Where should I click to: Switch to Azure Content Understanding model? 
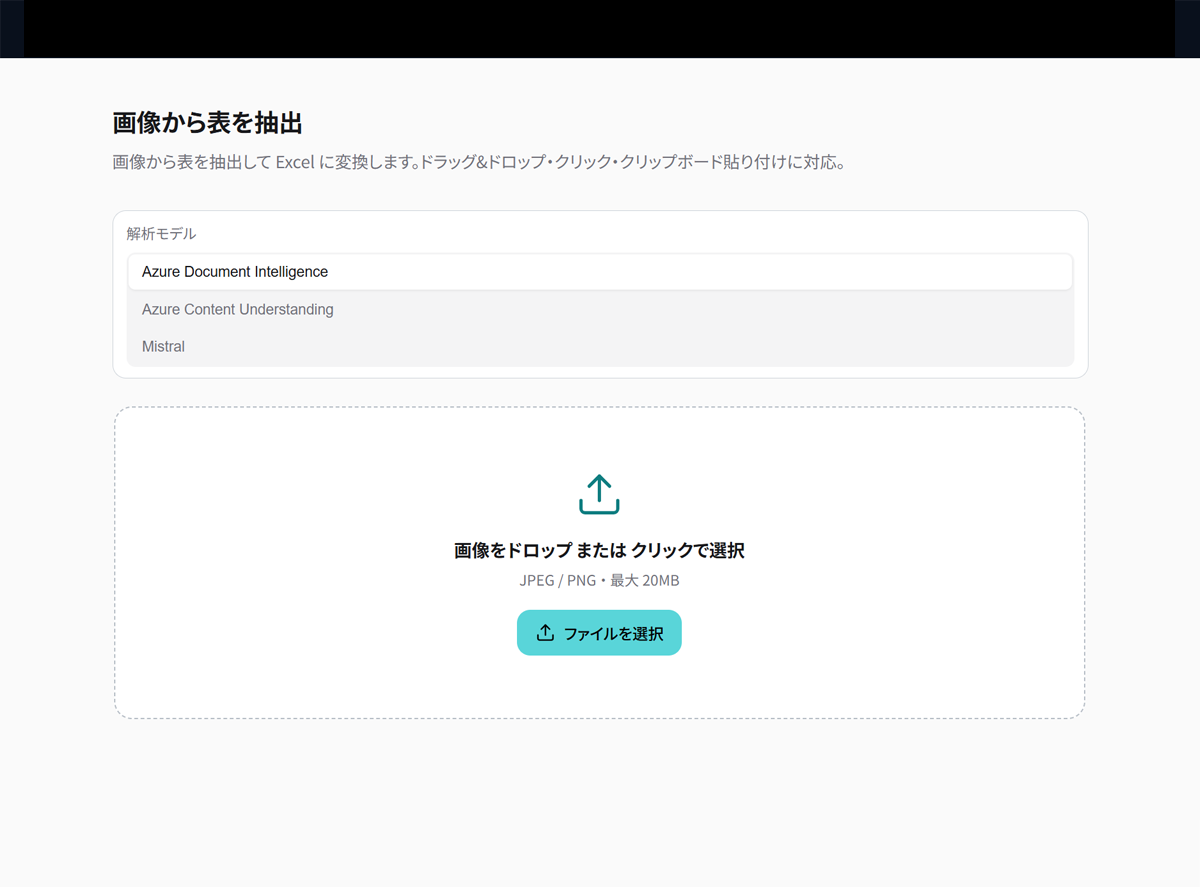tap(600, 310)
